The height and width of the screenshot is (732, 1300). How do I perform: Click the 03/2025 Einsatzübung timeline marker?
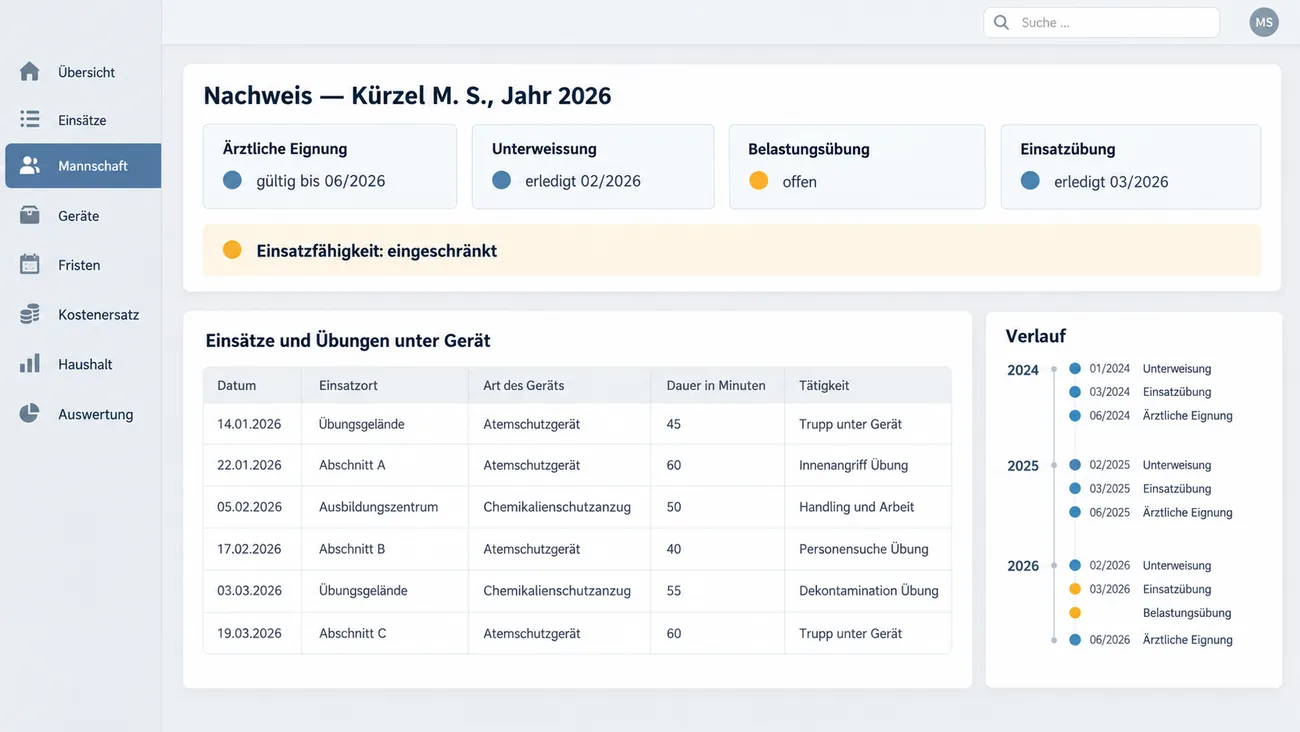tap(1075, 489)
